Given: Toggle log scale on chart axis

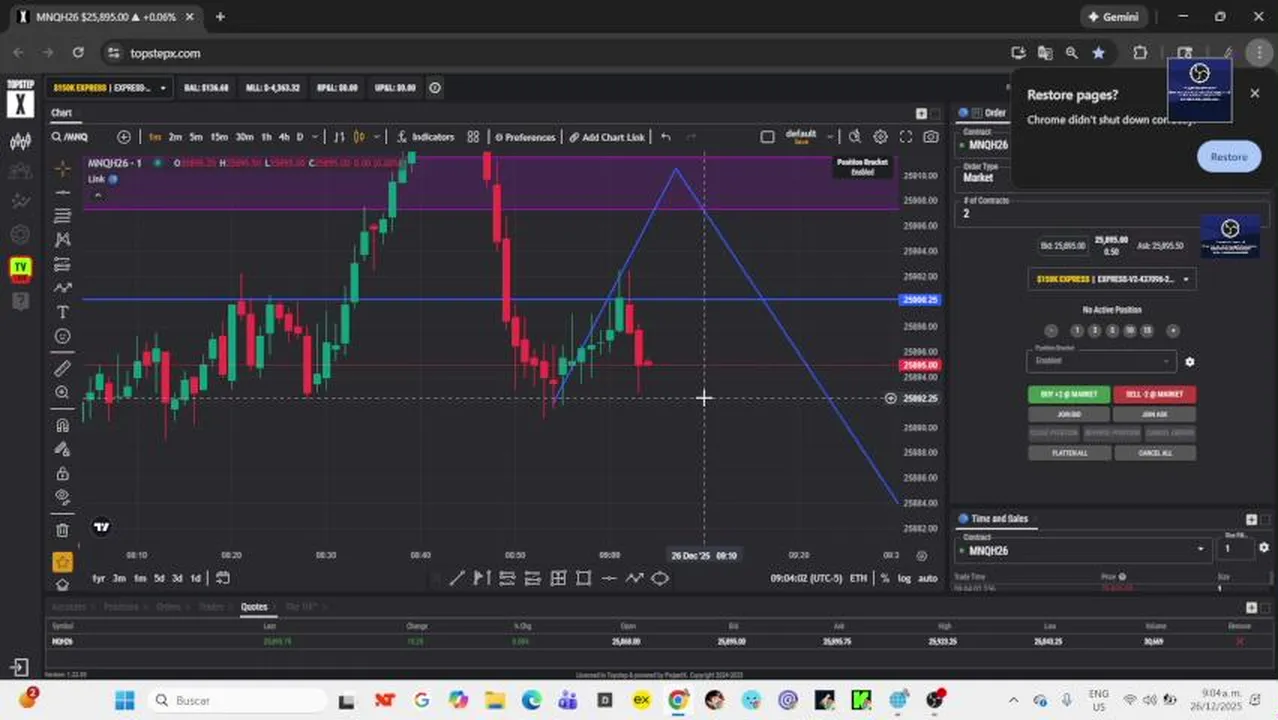Looking at the screenshot, I should pyautogui.click(x=905, y=578).
